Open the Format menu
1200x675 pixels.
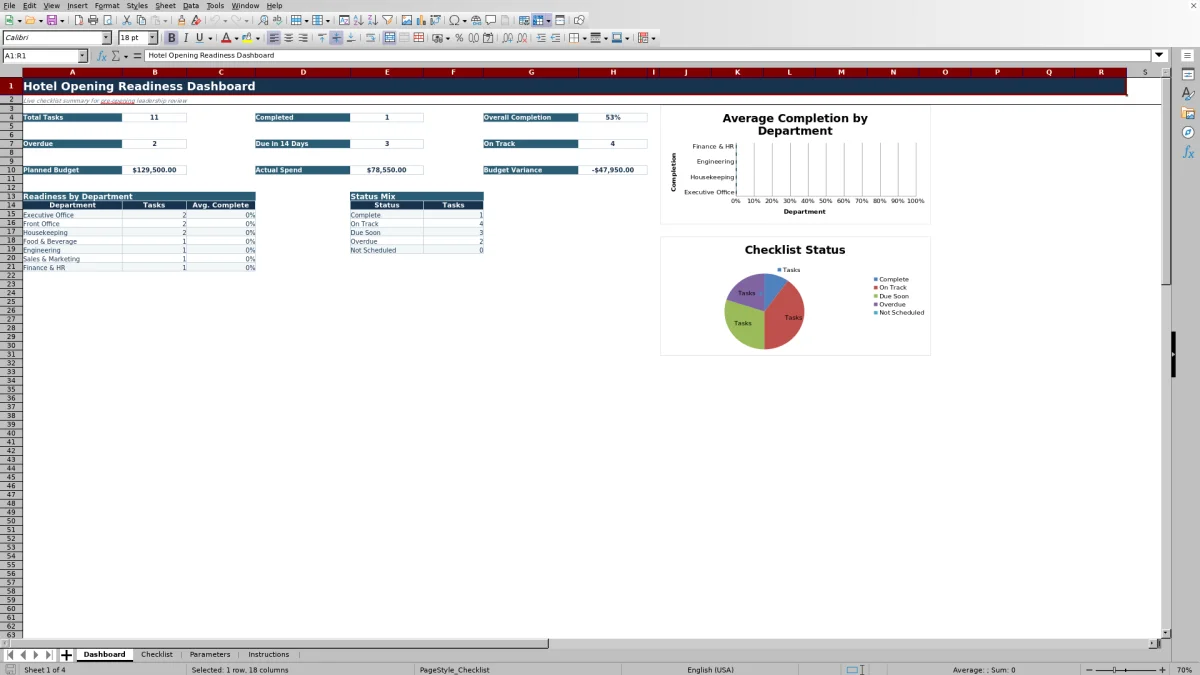(x=107, y=6)
